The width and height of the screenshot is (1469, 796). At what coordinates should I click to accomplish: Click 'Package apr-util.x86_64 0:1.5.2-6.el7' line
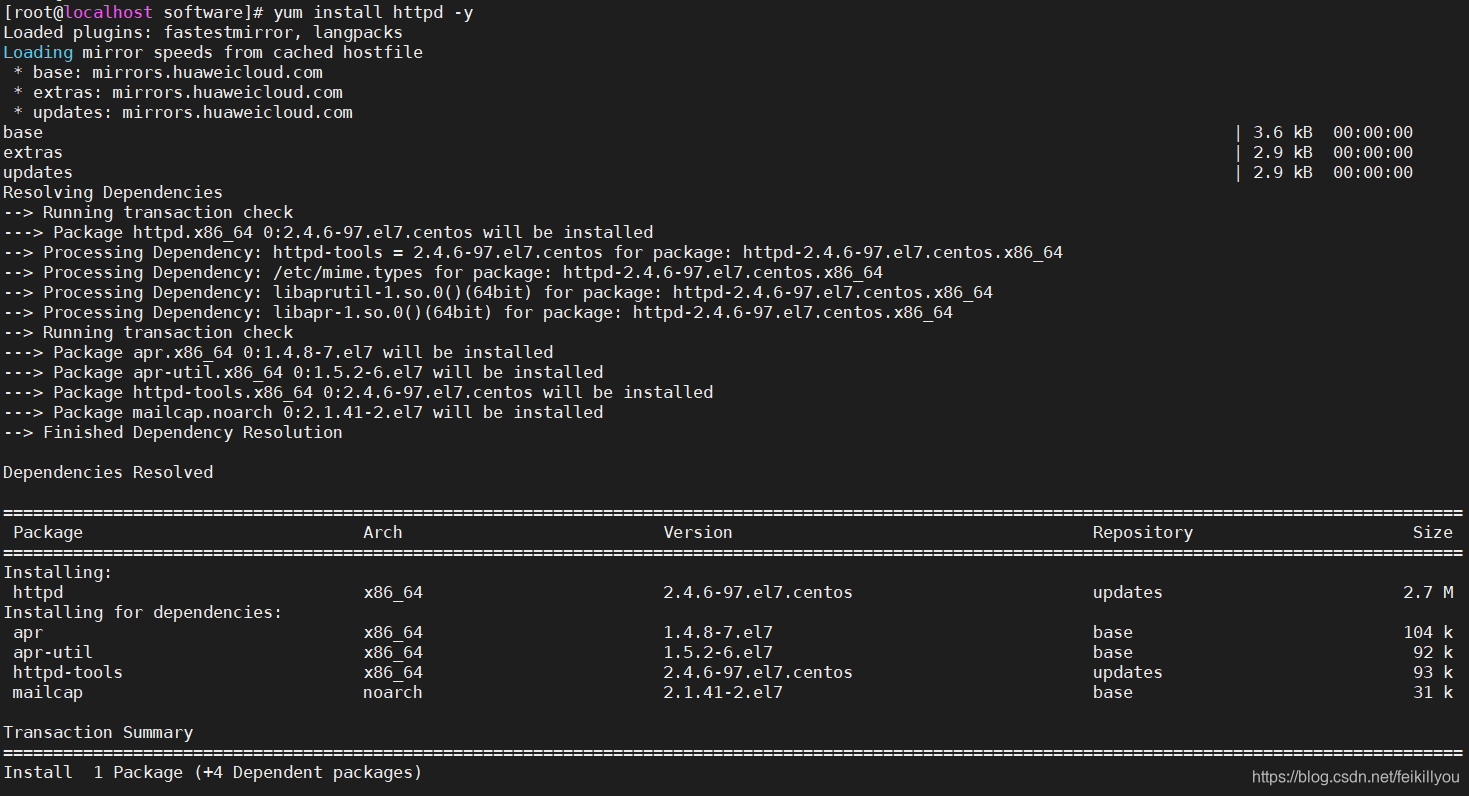tap(303, 372)
